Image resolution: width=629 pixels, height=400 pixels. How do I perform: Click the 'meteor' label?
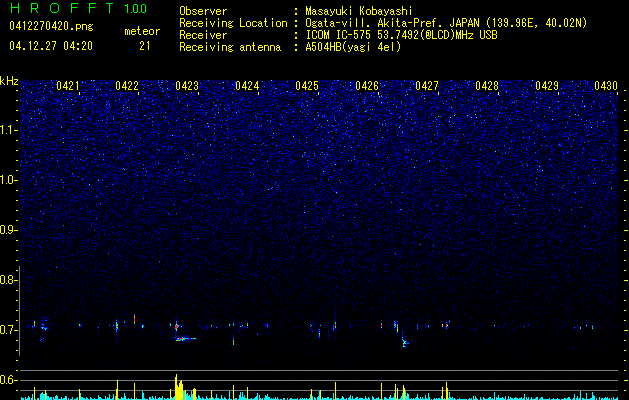(142, 31)
